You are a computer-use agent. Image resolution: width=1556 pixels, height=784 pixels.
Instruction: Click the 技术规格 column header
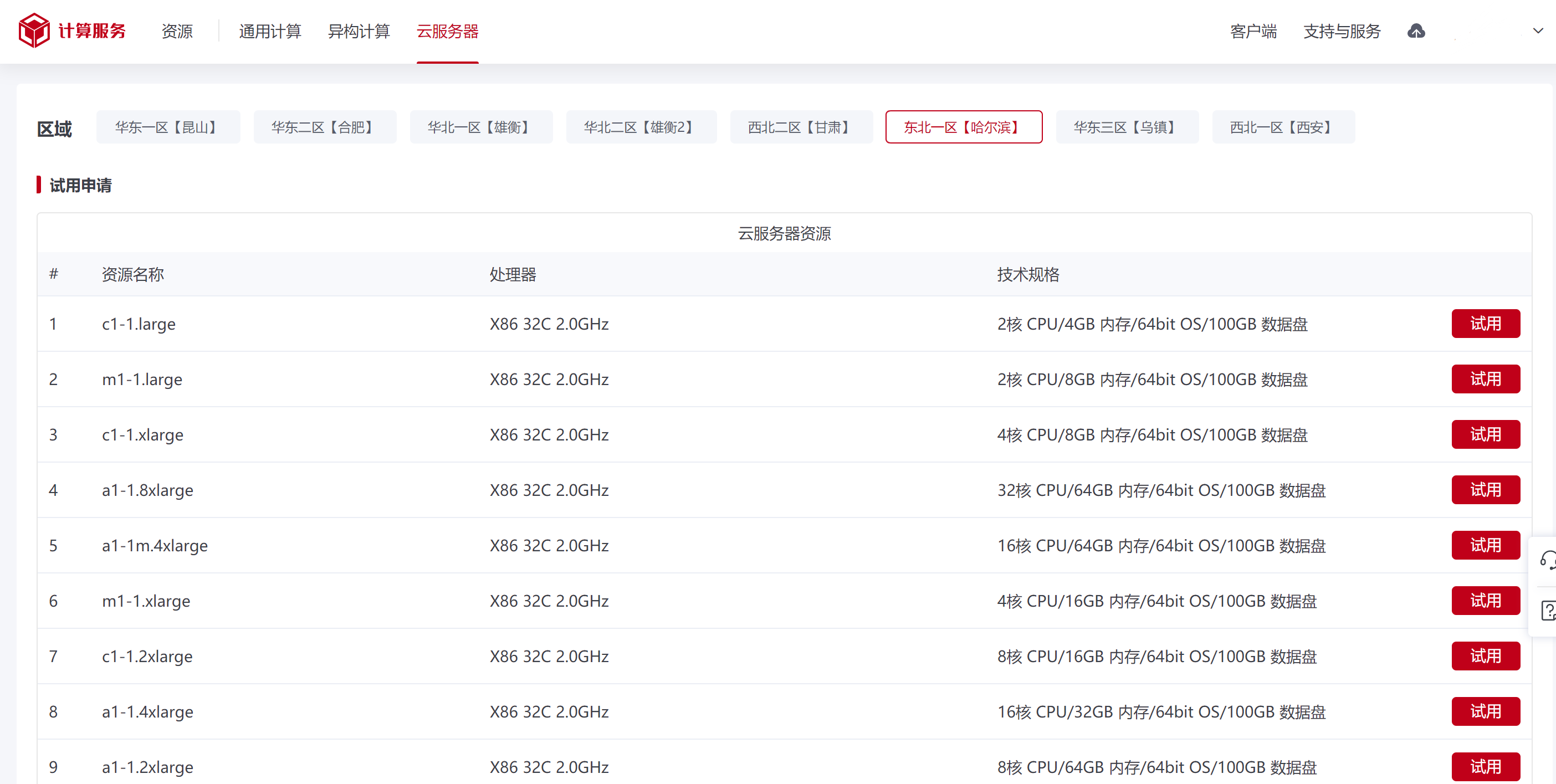[x=1028, y=275]
